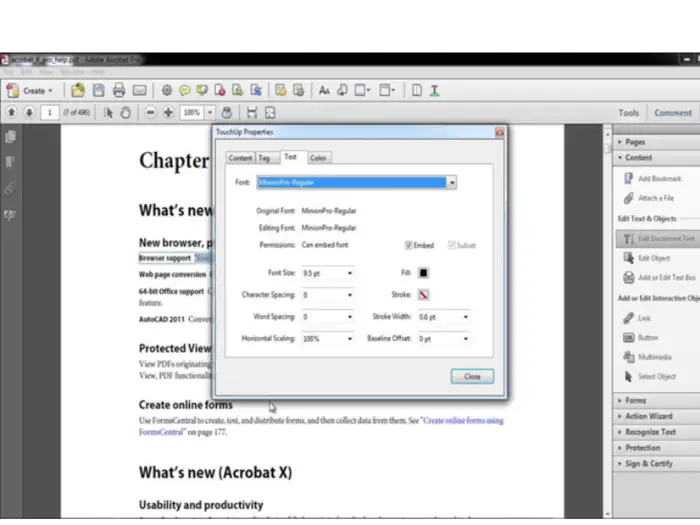Click the Add Bookmark icon
700x525 pixels.
coord(628,179)
